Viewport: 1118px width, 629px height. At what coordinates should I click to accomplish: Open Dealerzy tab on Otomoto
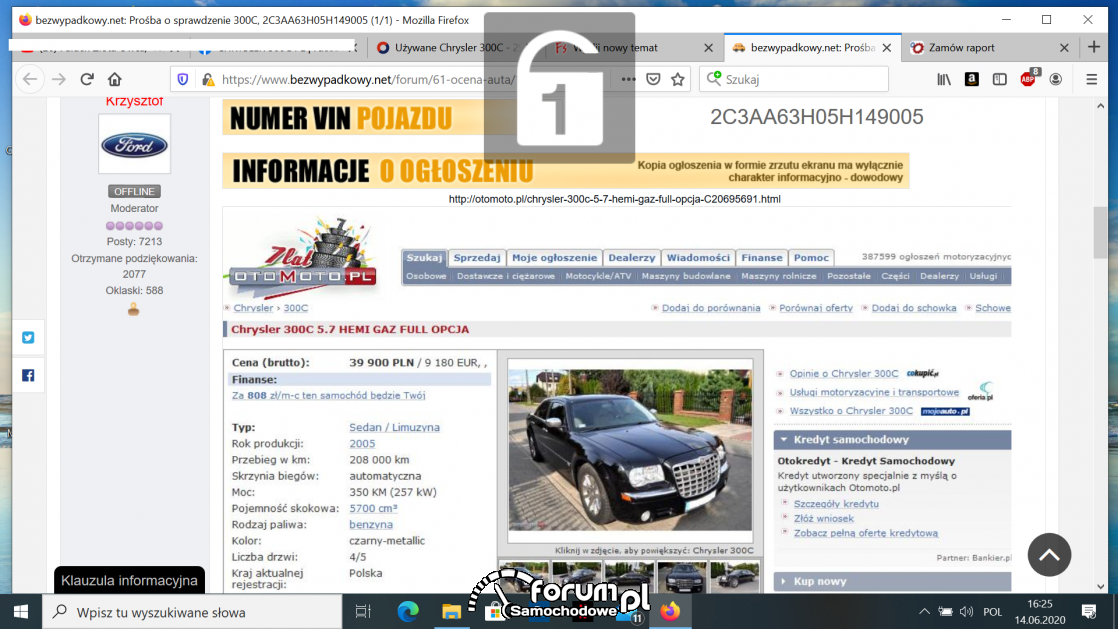coord(631,257)
